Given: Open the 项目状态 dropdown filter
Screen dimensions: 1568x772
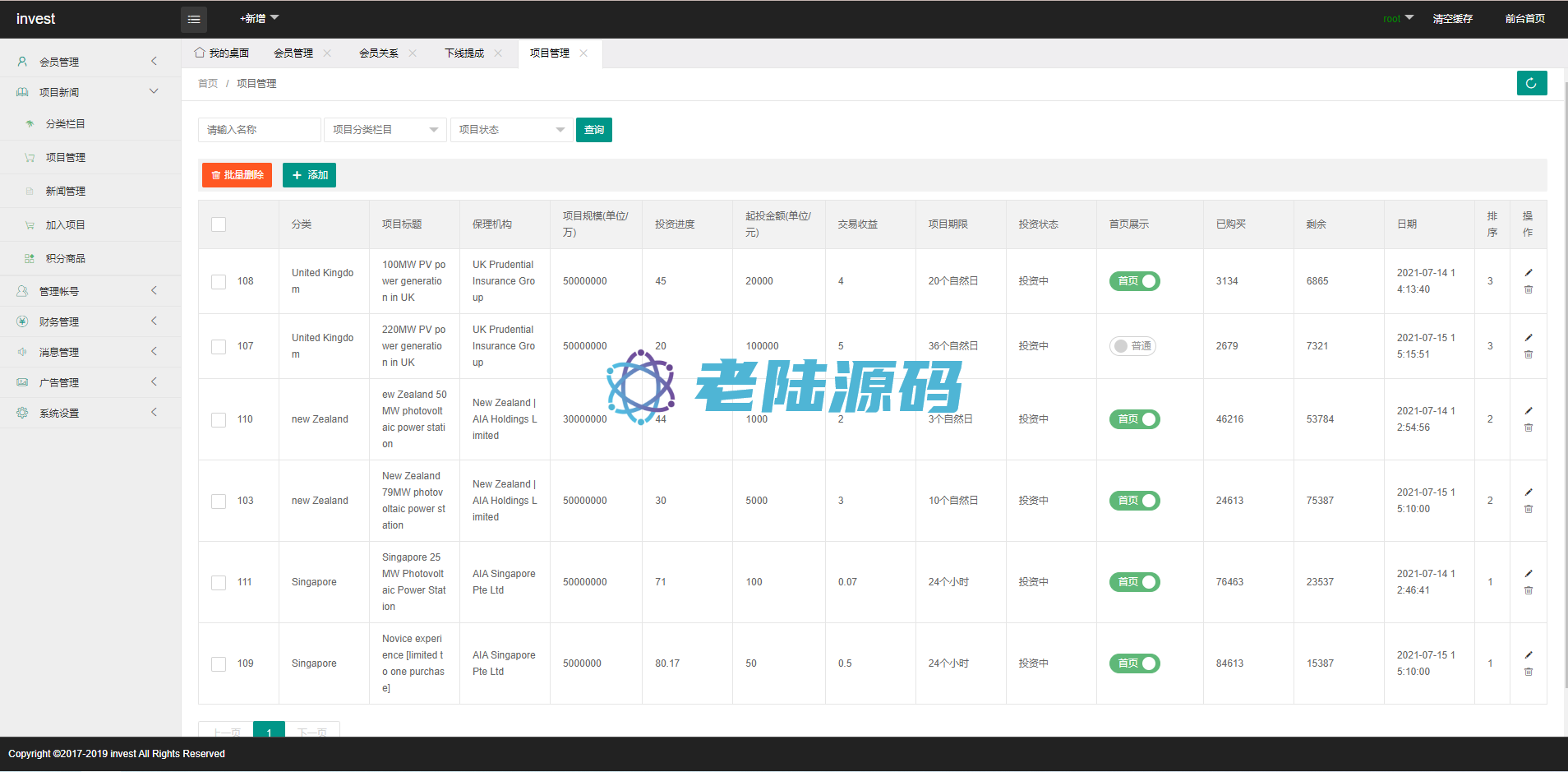Looking at the screenshot, I should pos(511,130).
